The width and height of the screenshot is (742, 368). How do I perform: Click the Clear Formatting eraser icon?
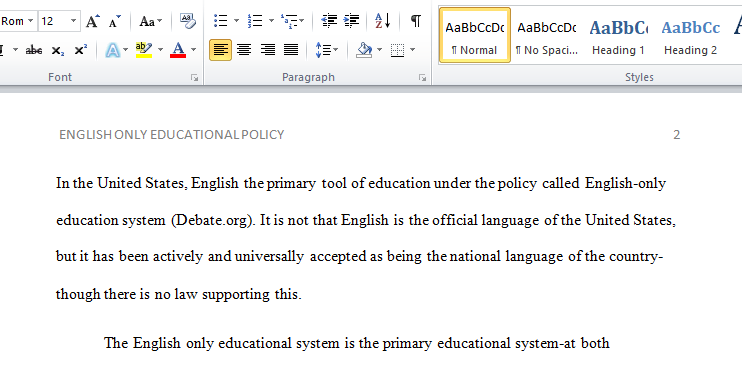pos(188,21)
